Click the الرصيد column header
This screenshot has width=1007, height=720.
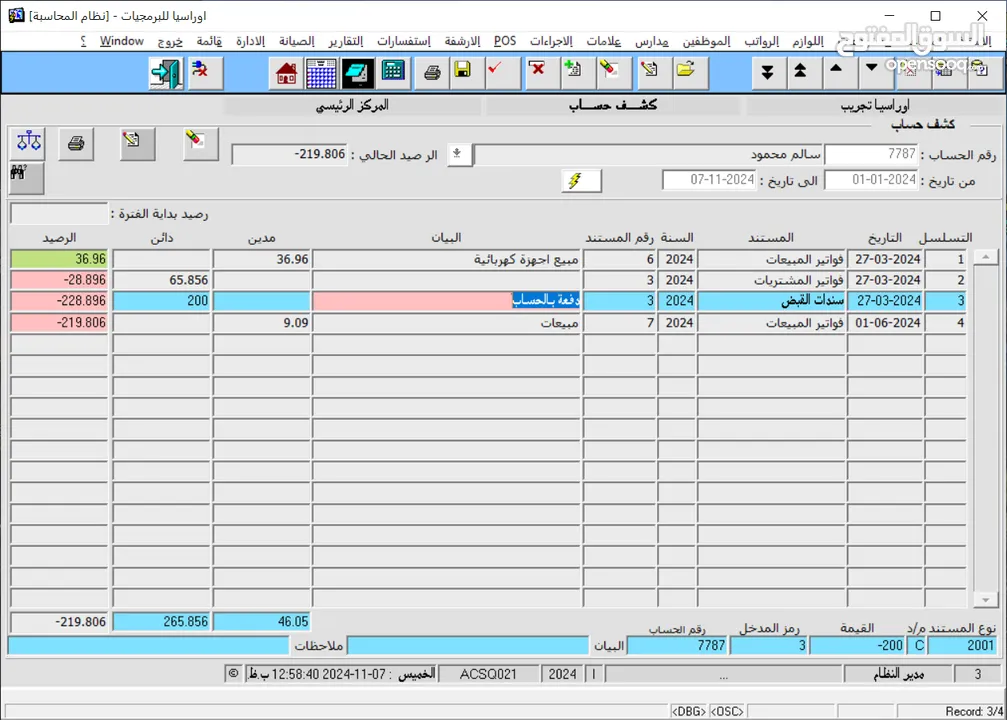[59, 238]
